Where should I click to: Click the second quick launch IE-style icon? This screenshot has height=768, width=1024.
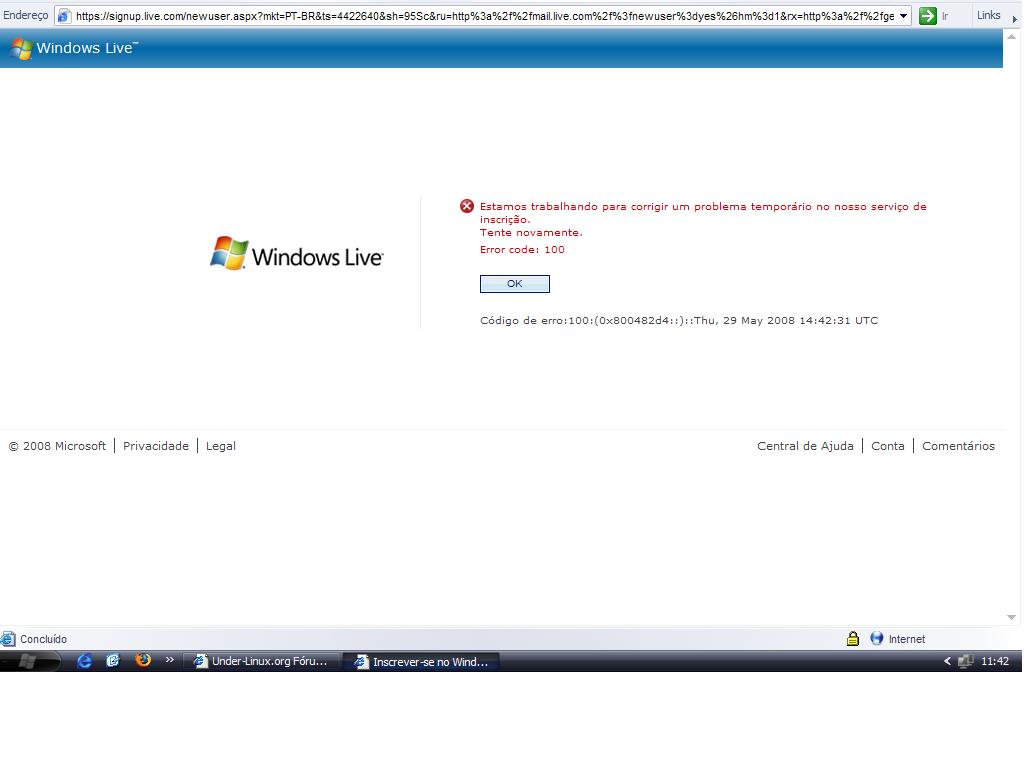pyautogui.click(x=113, y=661)
